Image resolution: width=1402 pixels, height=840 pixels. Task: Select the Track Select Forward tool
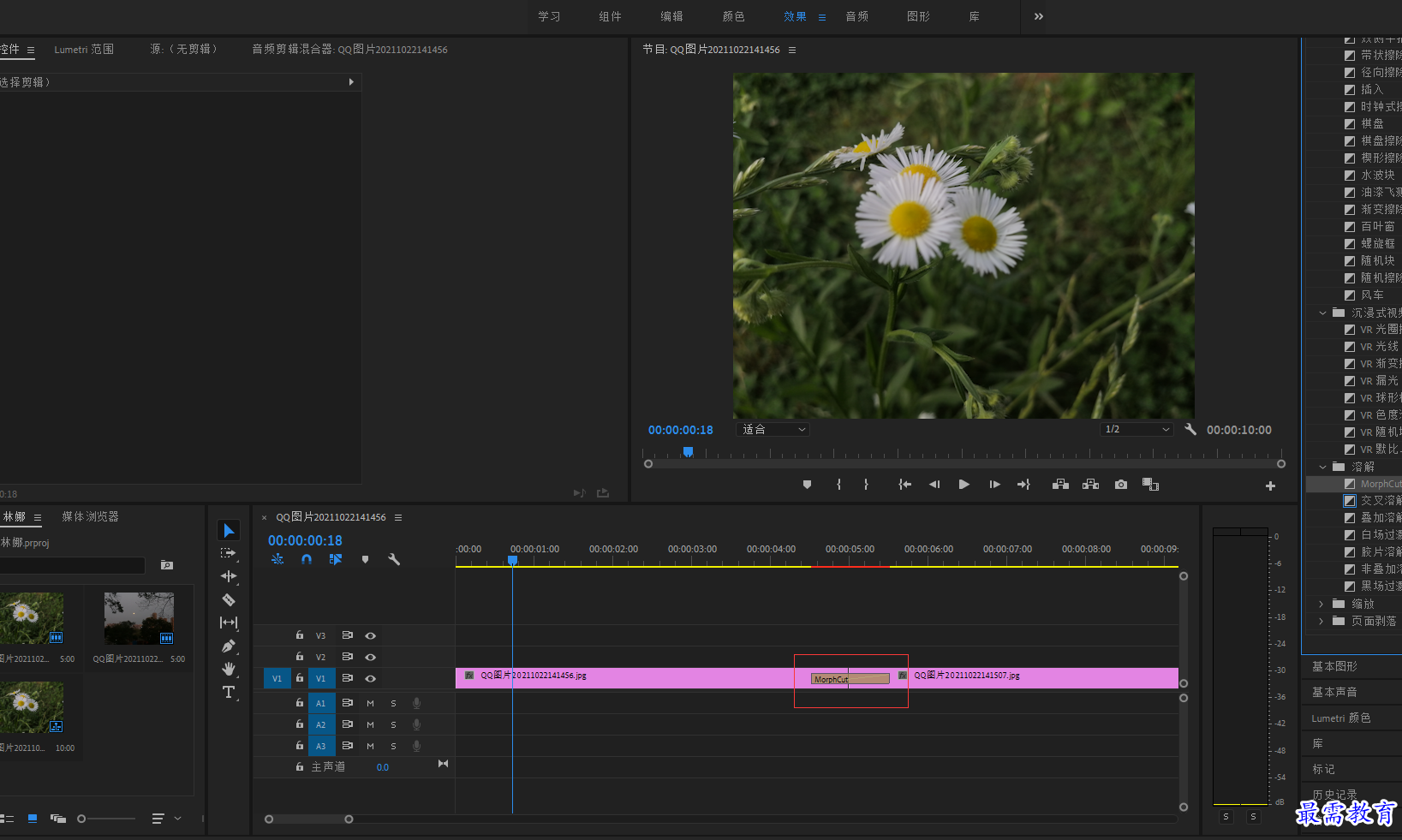point(228,553)
